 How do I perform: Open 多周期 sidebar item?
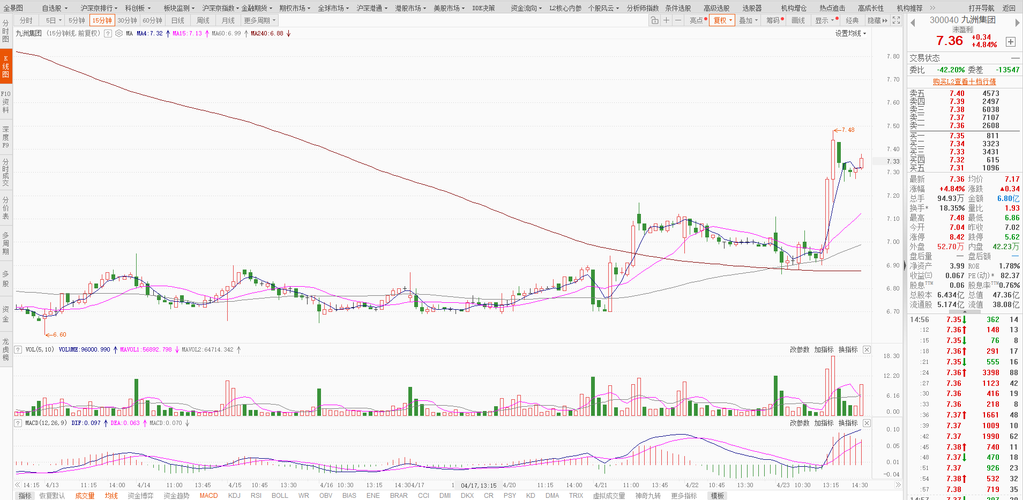(6, 243)
